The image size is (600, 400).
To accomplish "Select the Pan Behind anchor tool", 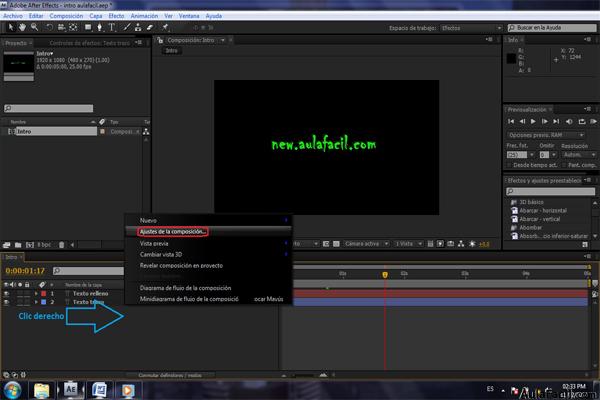I will point(73,27).
